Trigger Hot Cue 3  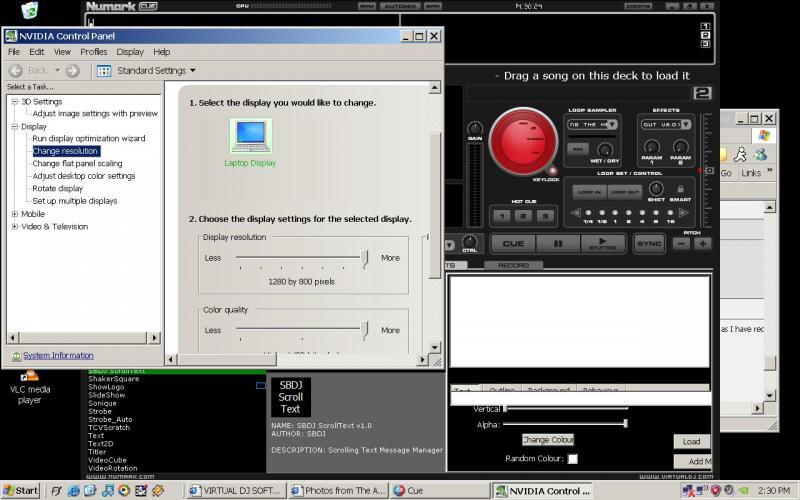coord(545,216)
